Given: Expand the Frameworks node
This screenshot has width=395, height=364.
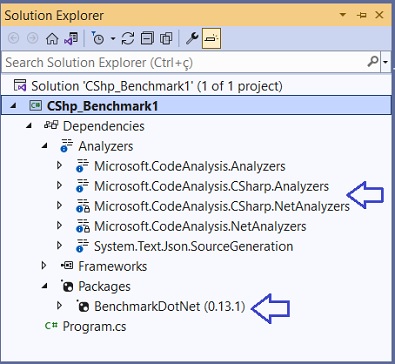Looking at the screenshot, I should [x=44, y=266].
